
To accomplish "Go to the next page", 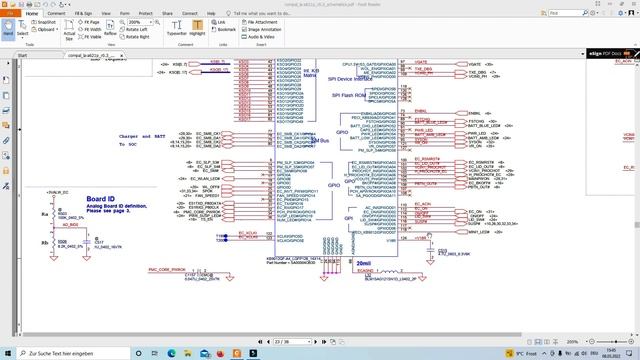I will pos(316,342).
